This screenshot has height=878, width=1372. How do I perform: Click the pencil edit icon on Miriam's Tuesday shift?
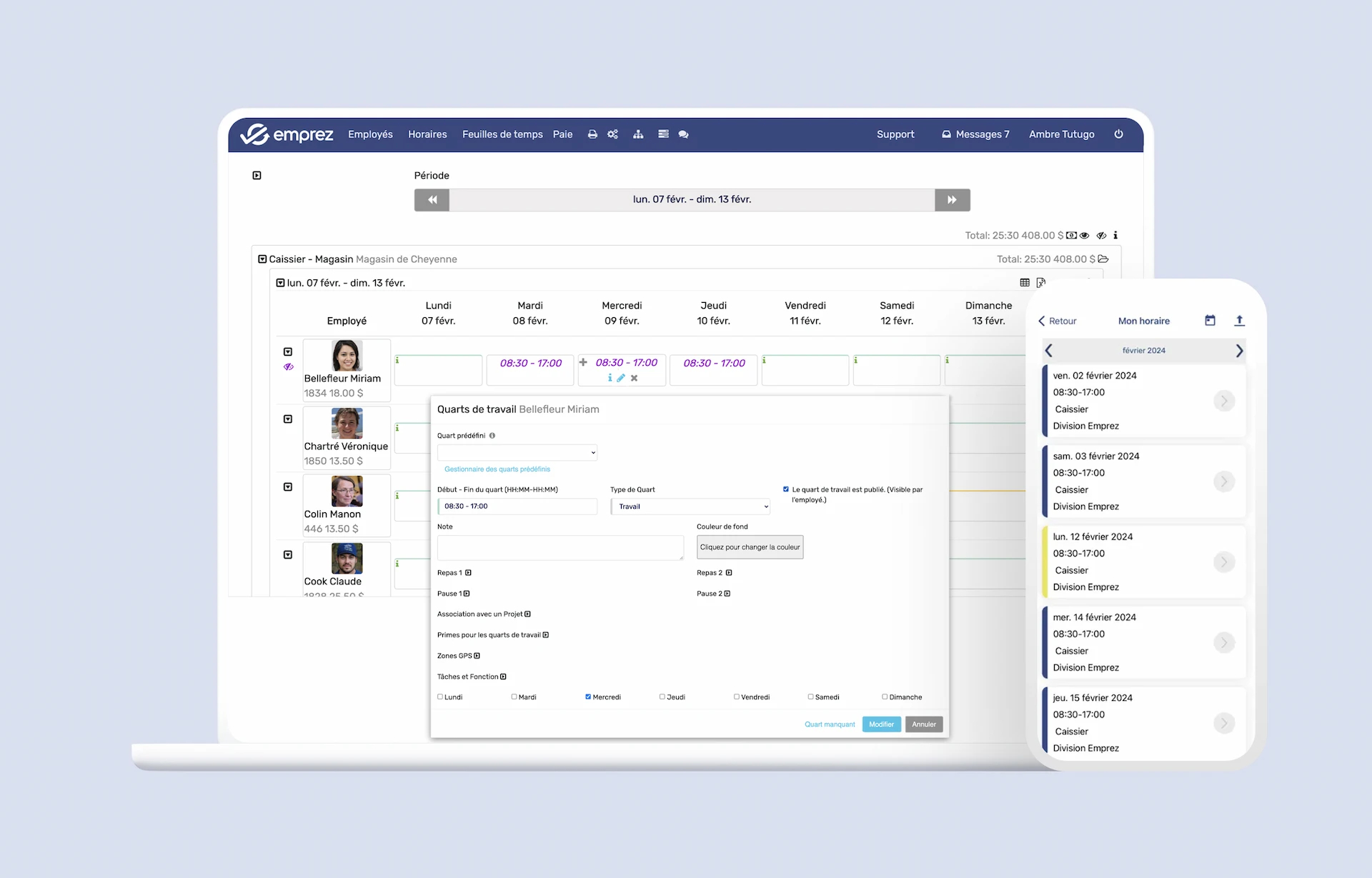pyautogui.click(x=620, y=378)
